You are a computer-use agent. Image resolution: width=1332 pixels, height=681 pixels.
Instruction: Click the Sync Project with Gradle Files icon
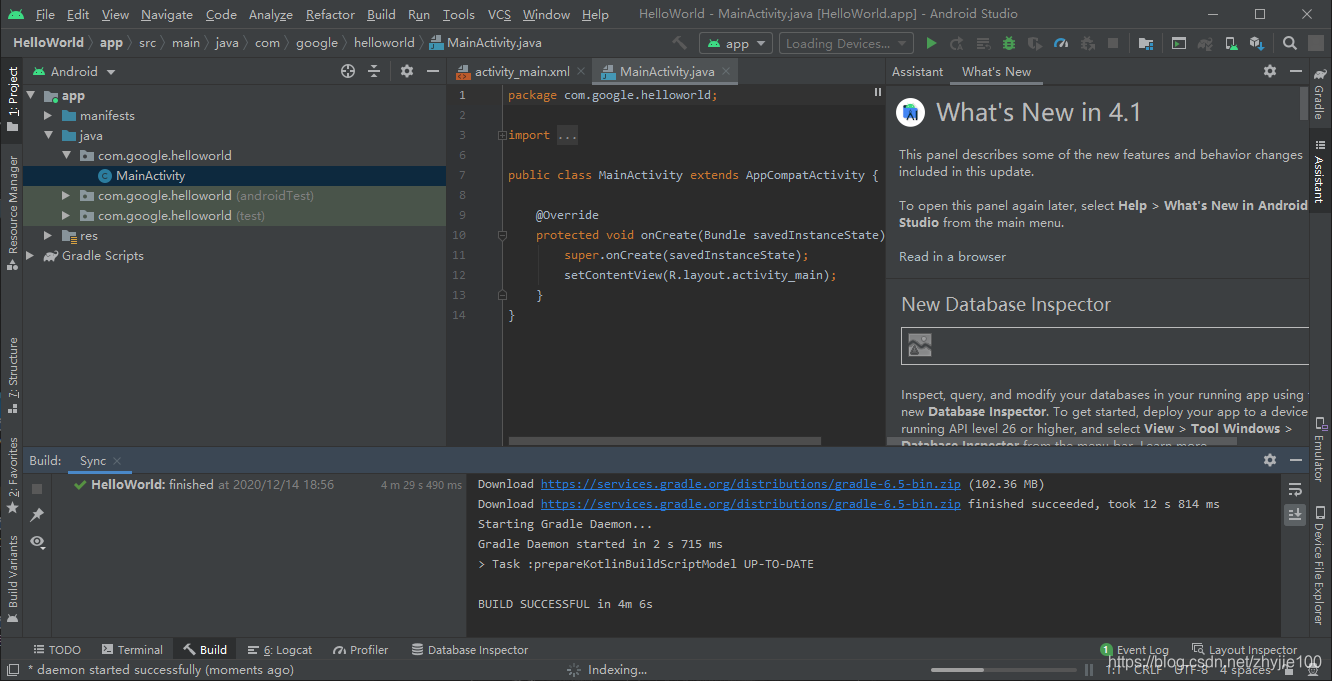pyautogui.click(x=1206, y=43)
